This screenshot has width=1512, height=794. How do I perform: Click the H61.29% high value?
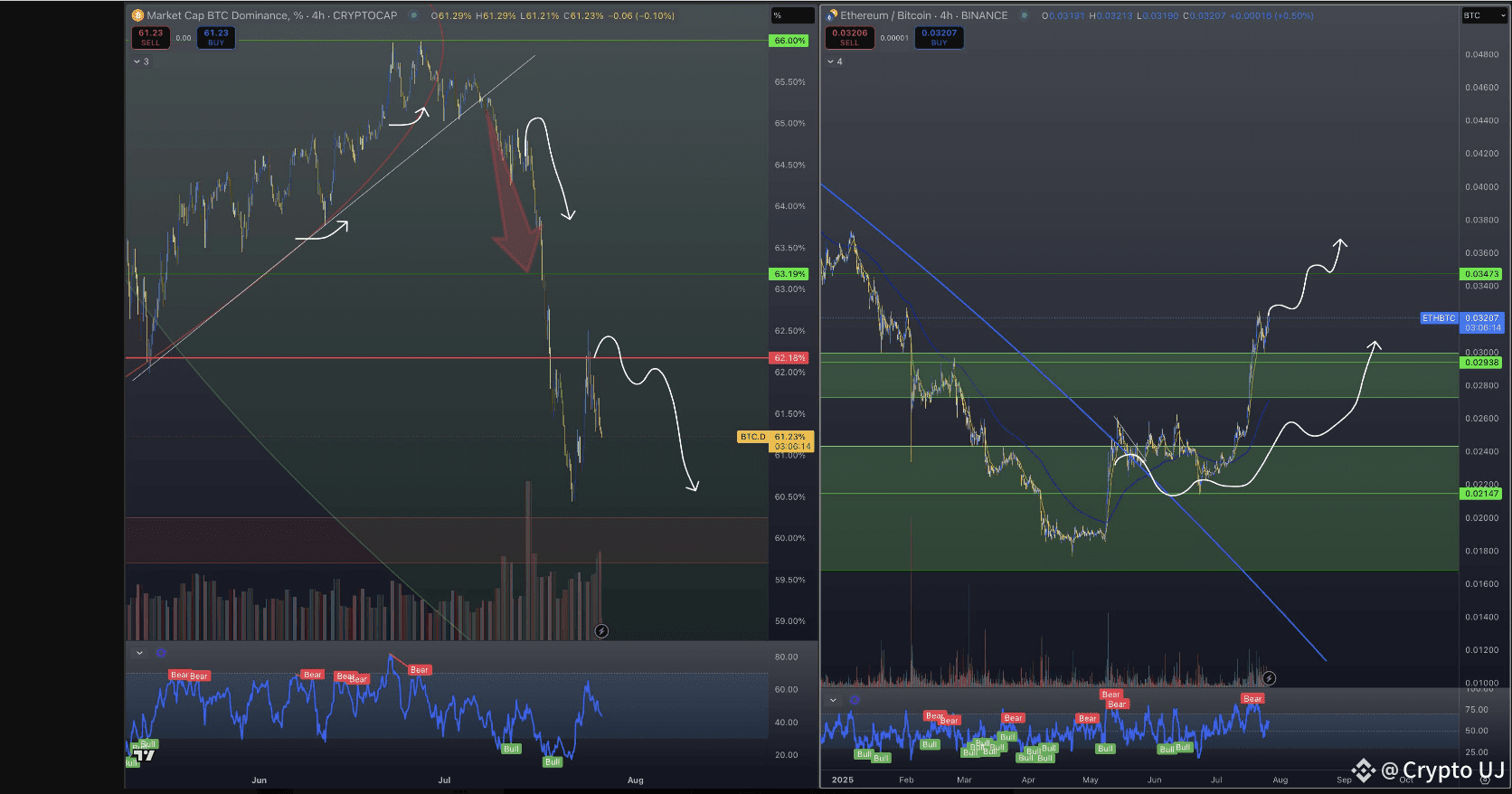[x=496, y=15]
